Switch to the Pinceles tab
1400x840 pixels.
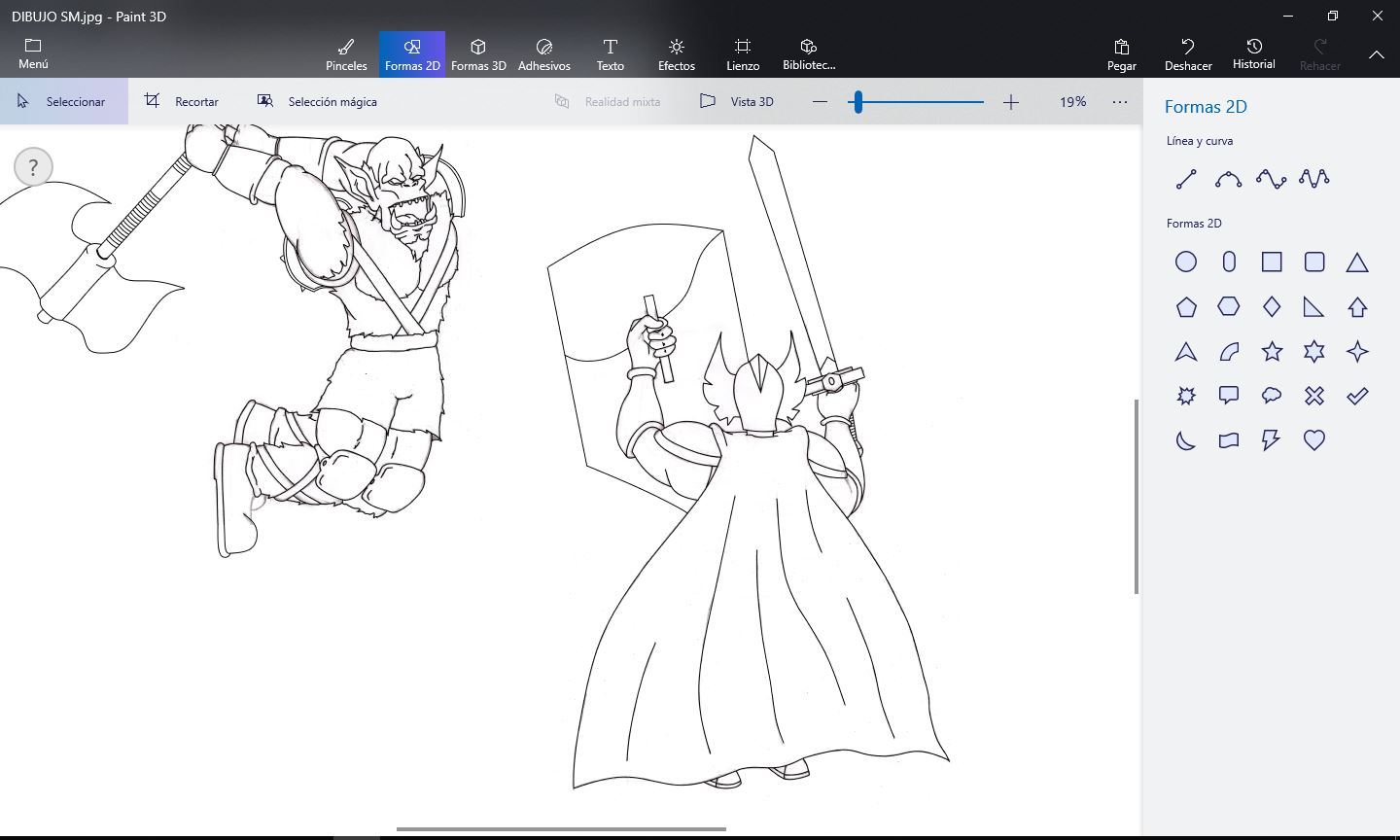346,54
